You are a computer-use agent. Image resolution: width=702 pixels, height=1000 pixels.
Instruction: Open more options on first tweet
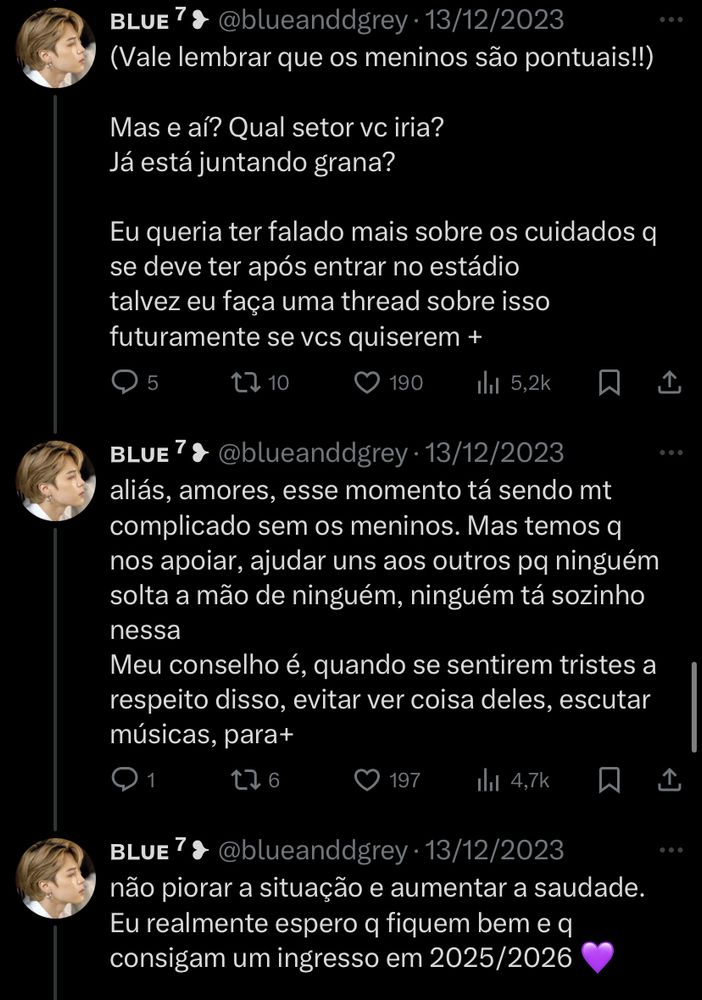pyautogui.click(x=671, y=20)
